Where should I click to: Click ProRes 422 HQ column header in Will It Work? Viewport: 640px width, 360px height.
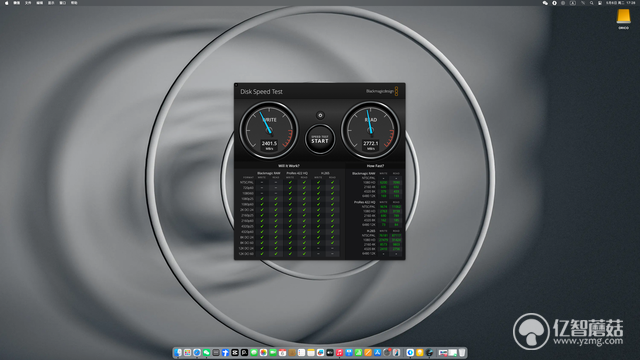[x=297, y=173]
